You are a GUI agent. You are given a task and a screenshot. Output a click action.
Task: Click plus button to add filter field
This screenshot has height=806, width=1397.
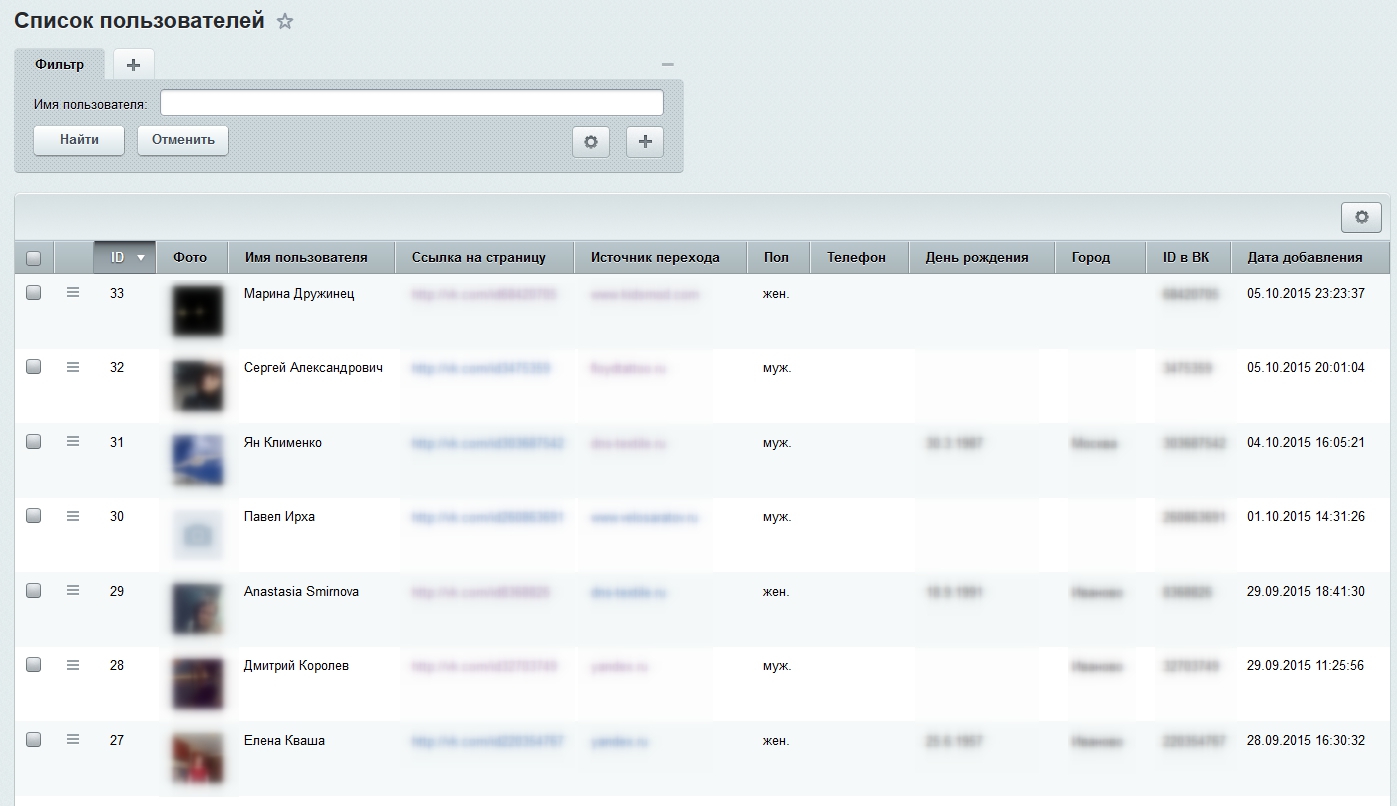tap(645, 142)
